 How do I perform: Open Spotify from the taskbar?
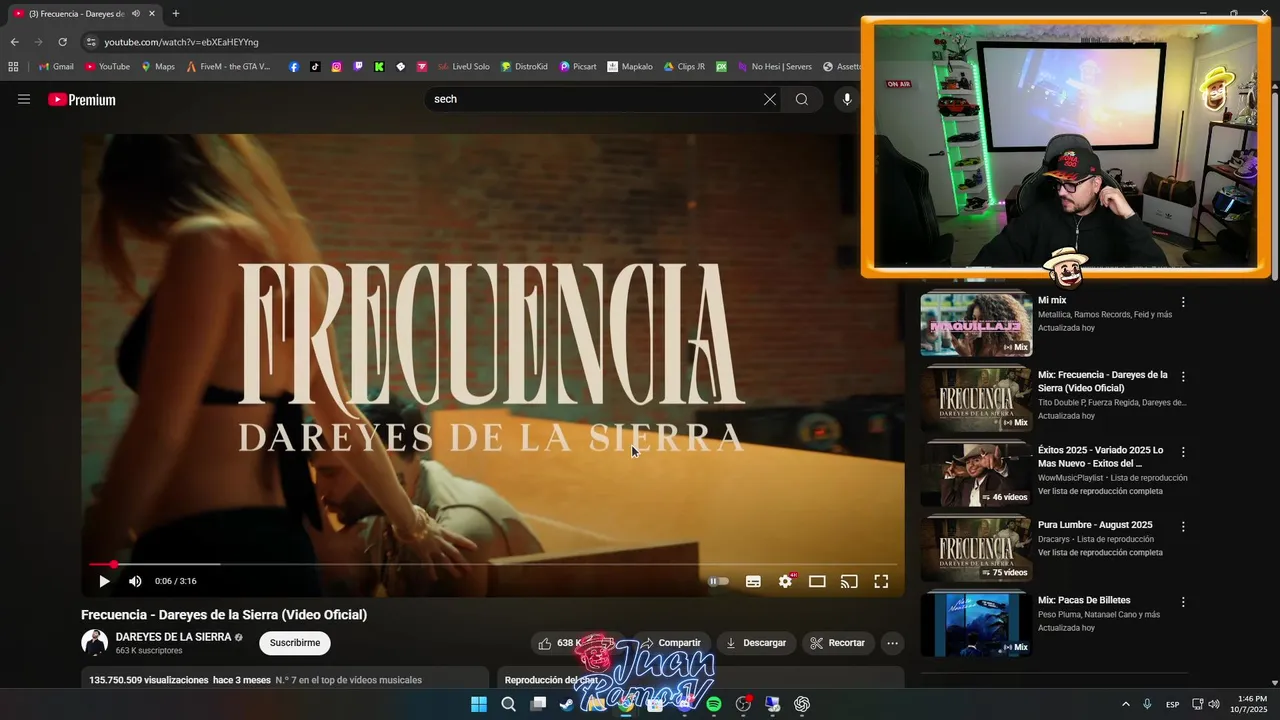coord(714,704)
